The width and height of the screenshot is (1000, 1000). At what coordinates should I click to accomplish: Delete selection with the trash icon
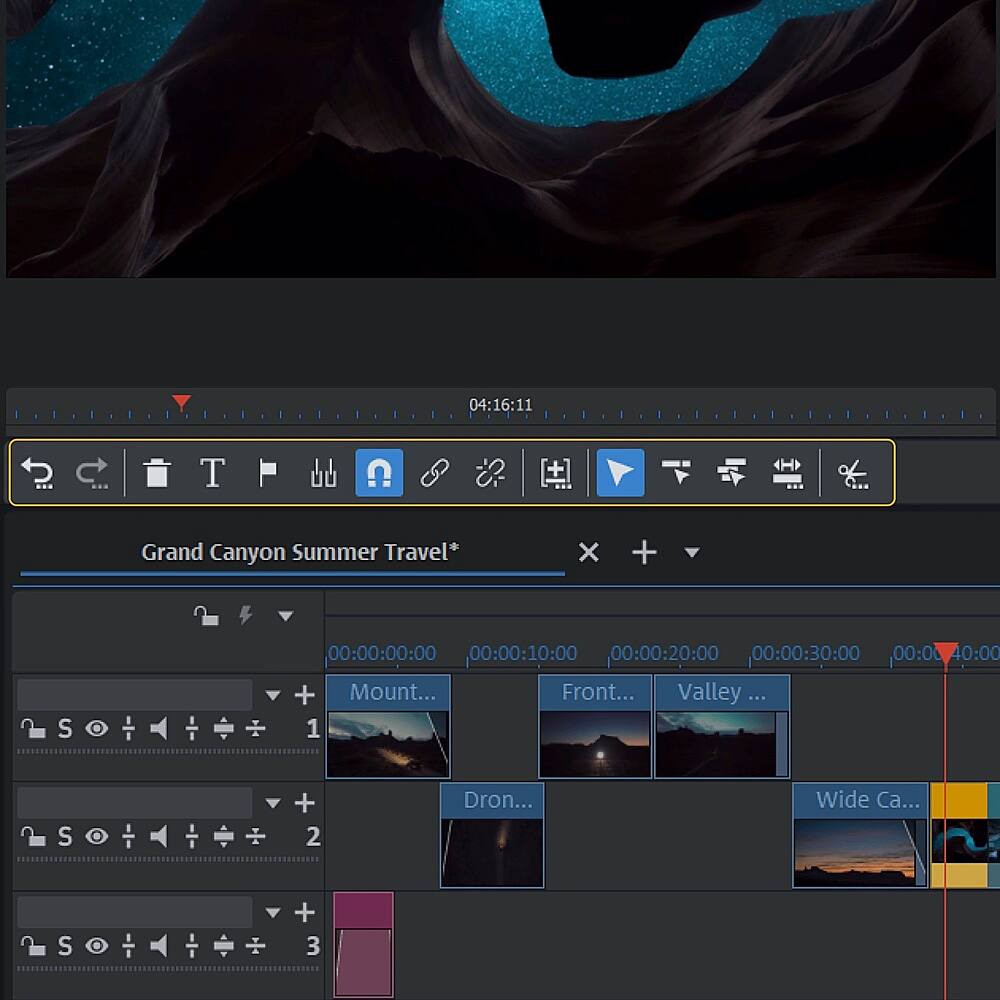[x=157, y=473]
